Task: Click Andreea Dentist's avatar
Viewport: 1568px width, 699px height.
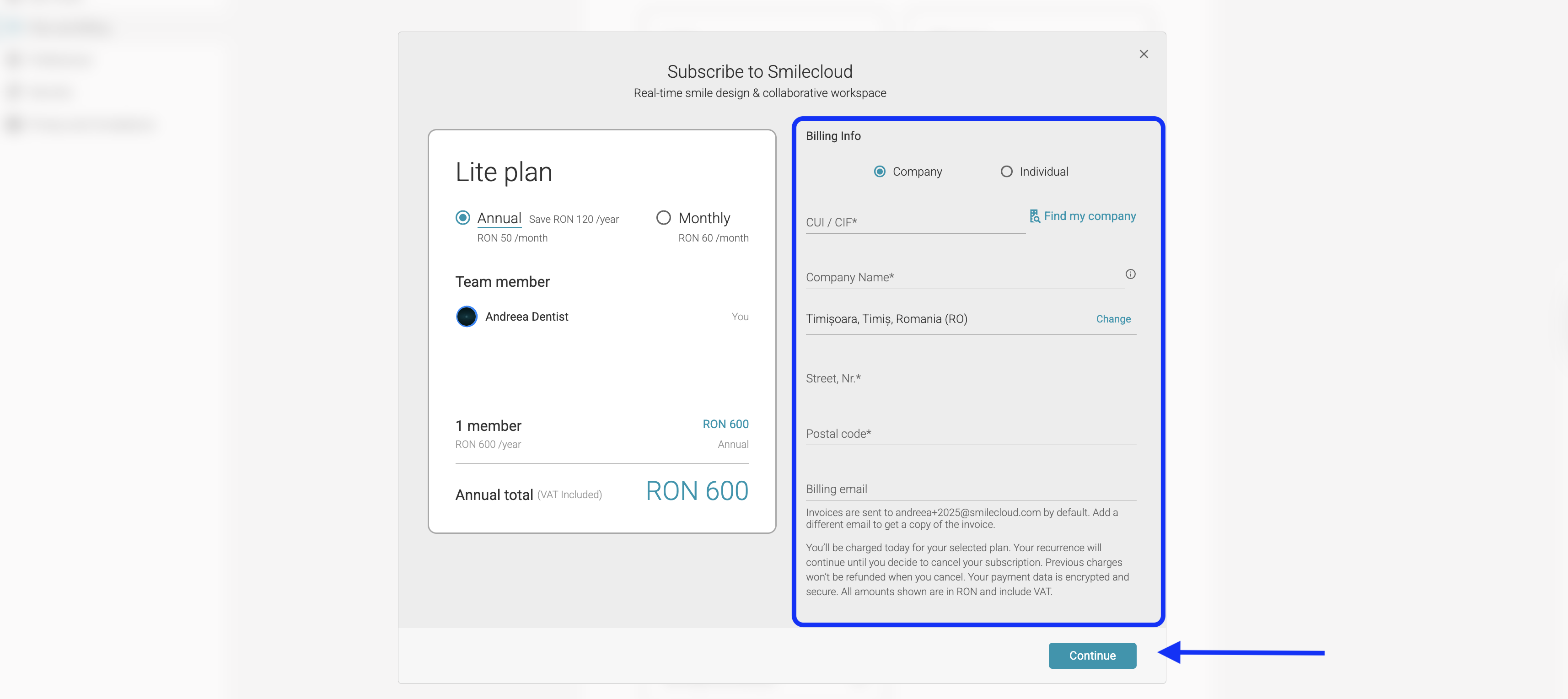Action: [x=467, y=317]
